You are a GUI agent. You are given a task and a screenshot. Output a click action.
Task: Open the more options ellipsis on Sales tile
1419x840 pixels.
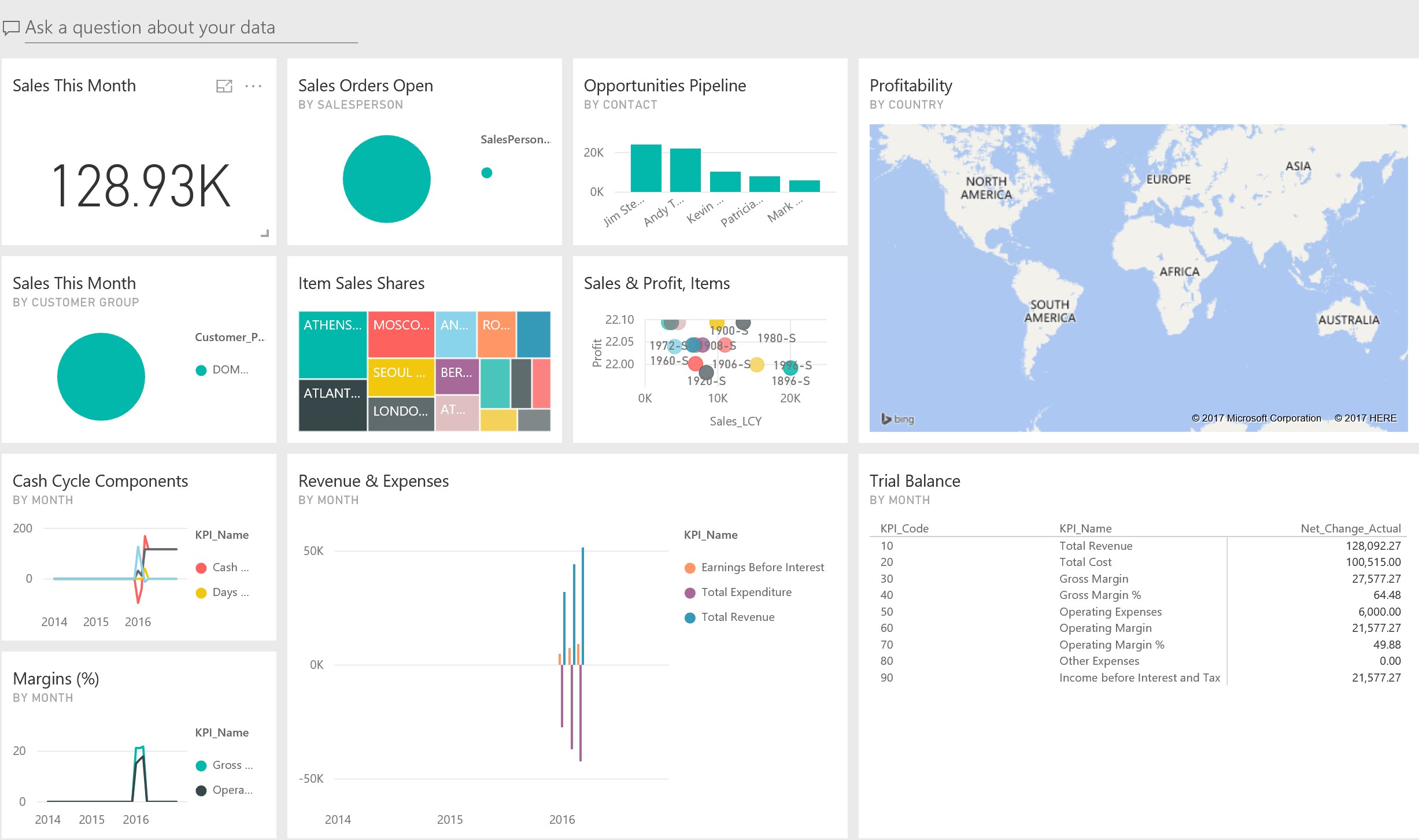253,86
